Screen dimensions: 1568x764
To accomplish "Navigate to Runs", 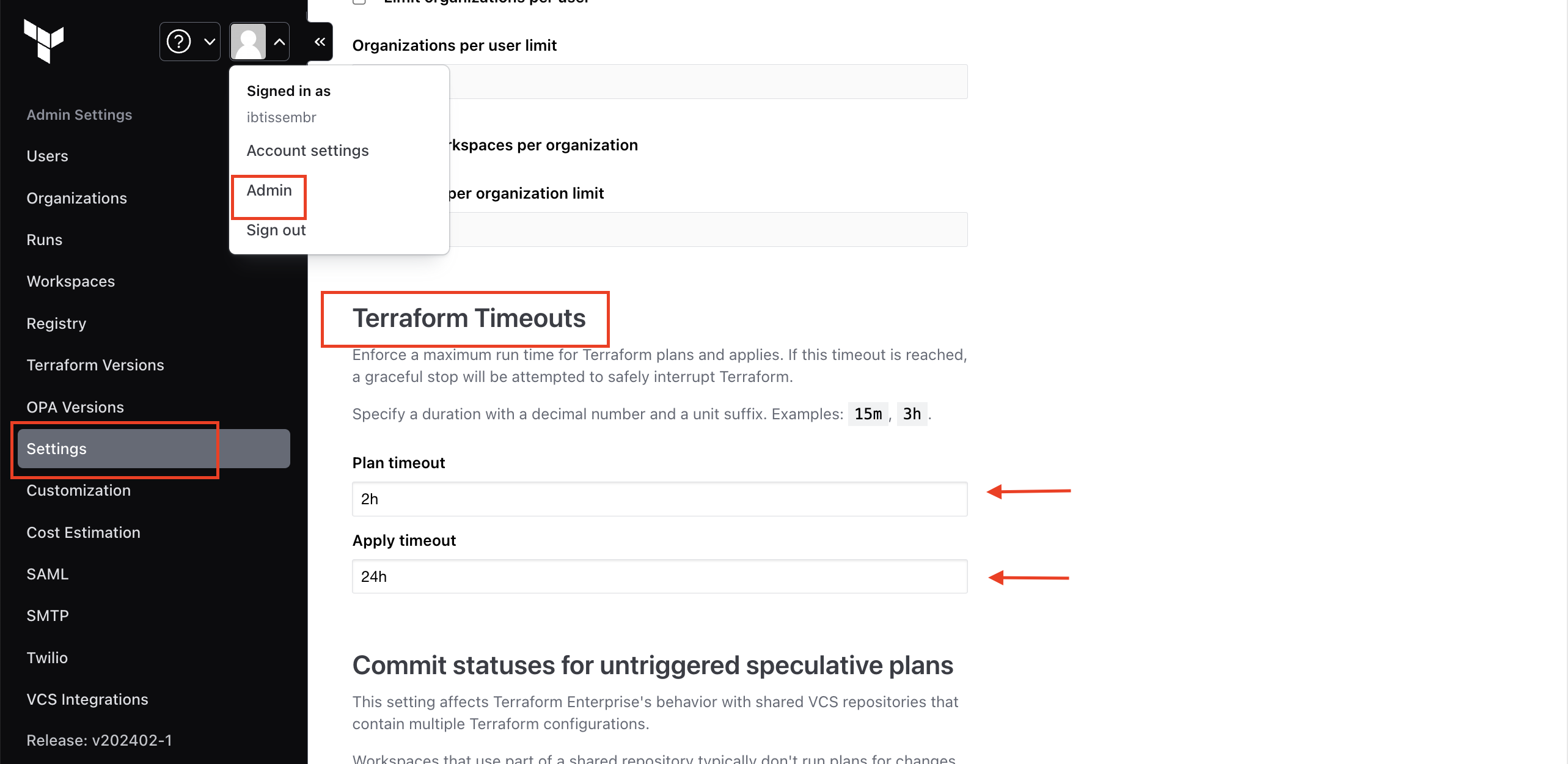I will pos(44,240).
